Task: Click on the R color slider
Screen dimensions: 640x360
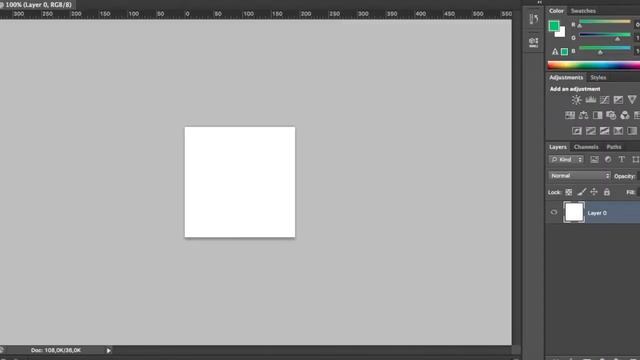Action: [605, 22]
